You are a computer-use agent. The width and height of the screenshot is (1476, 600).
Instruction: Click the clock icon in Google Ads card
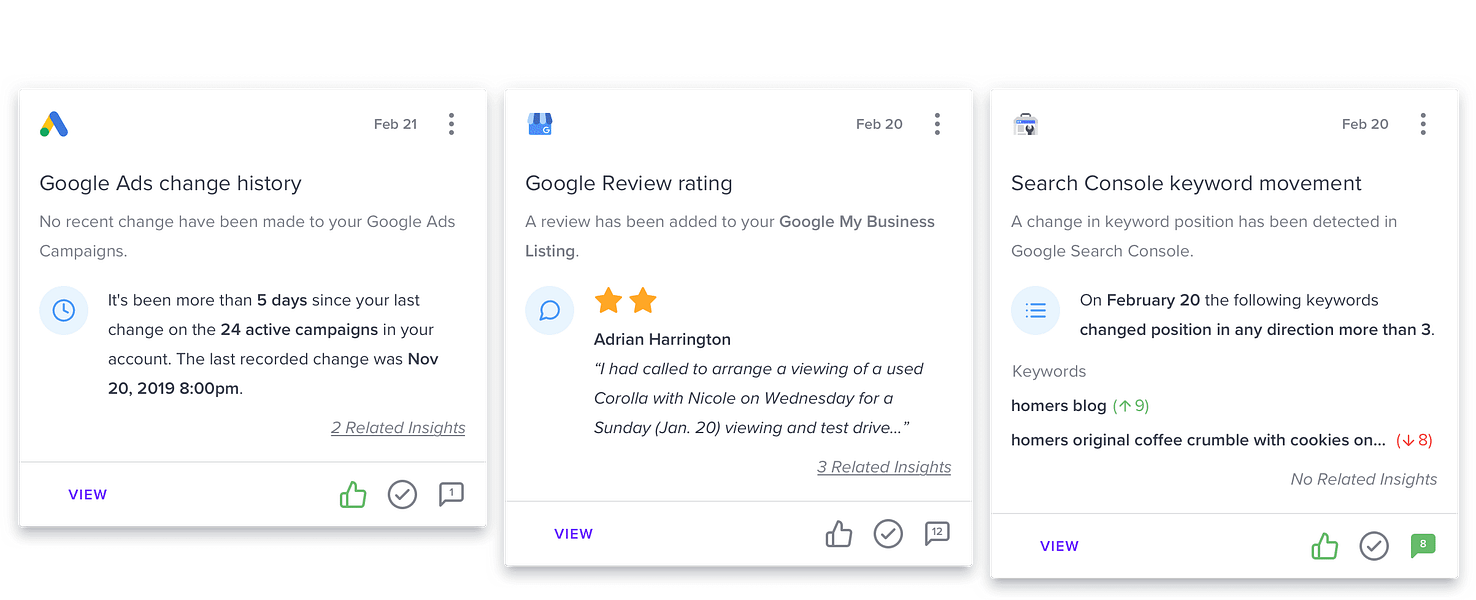pyautogui.click(x=63, y=310)
